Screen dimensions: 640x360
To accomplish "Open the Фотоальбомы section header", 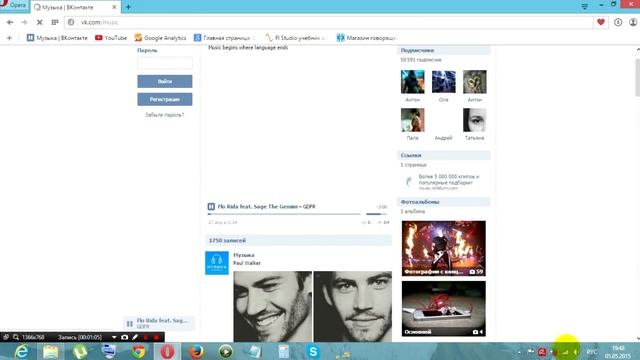I will click(x=444, y=202).
